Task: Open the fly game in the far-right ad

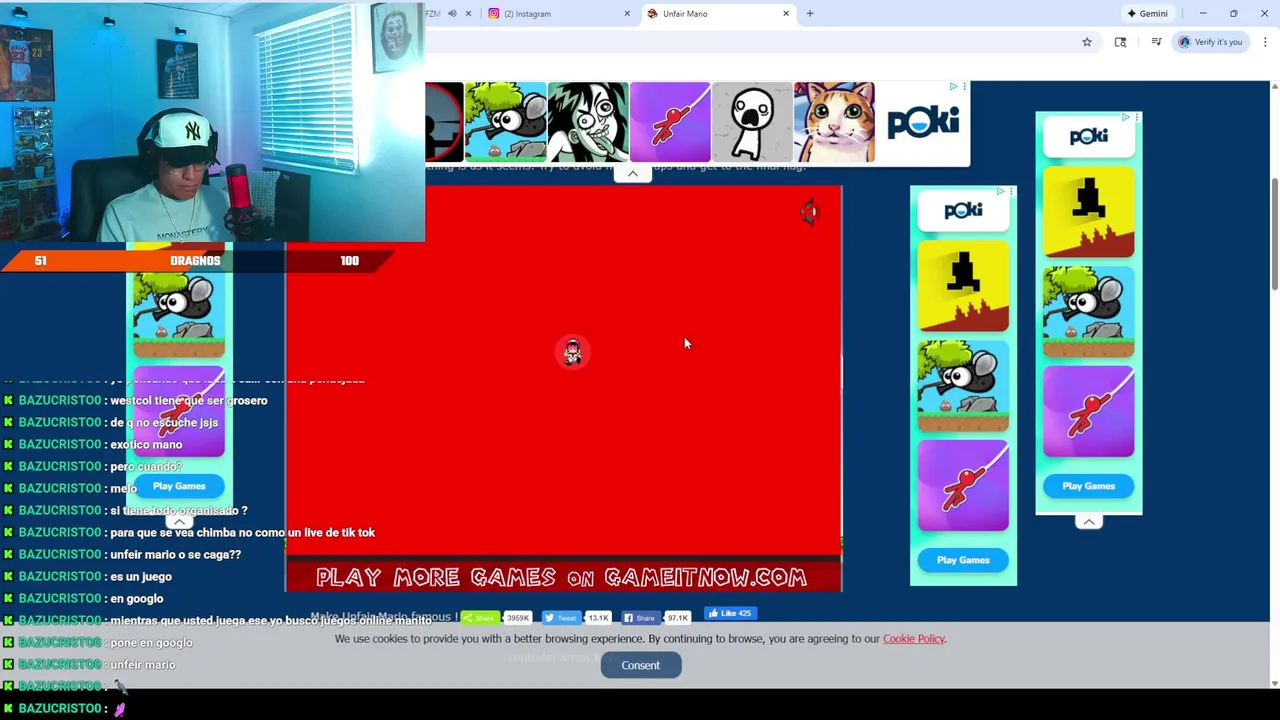Action: 1089,312
